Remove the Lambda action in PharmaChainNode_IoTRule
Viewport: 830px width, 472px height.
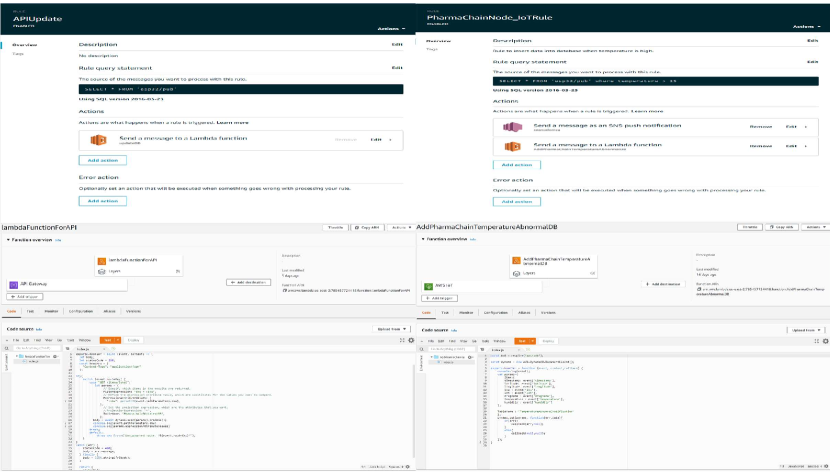coord(761,146)
